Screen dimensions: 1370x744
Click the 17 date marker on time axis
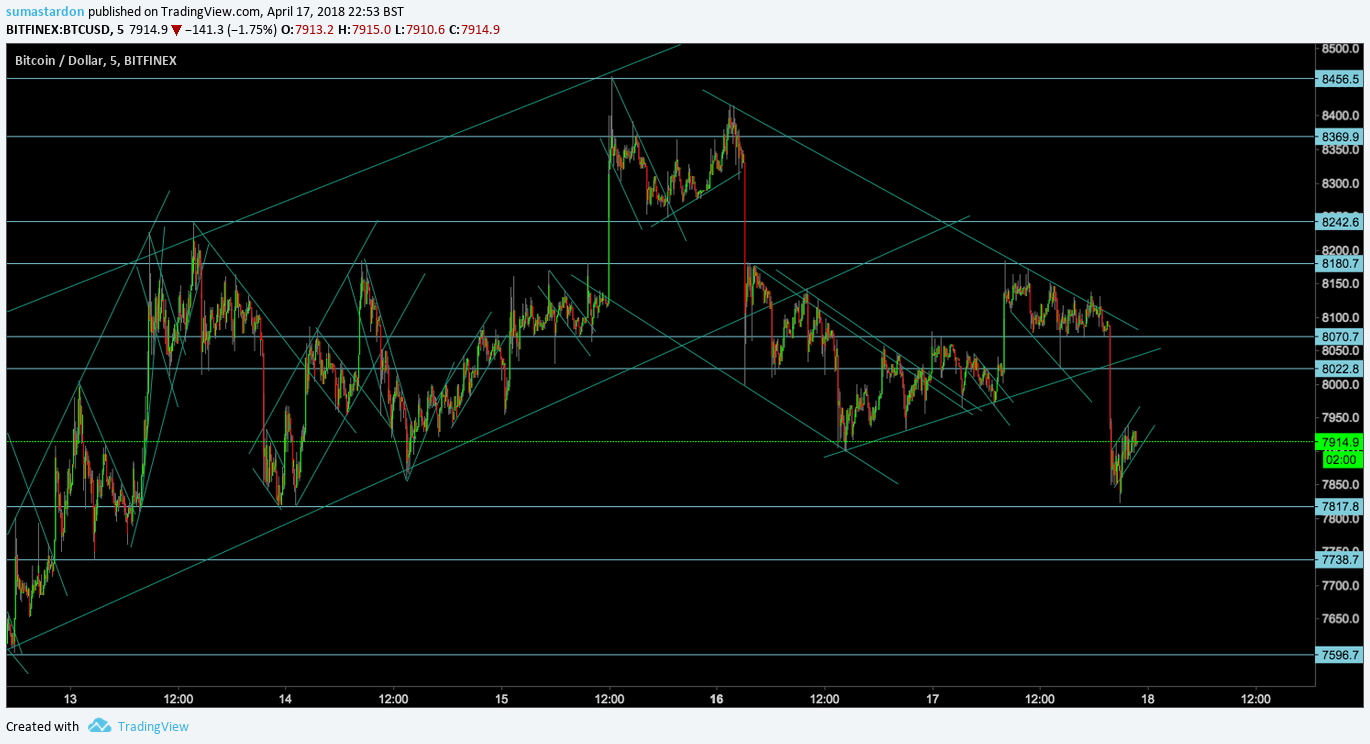click(x=932, y=699)
